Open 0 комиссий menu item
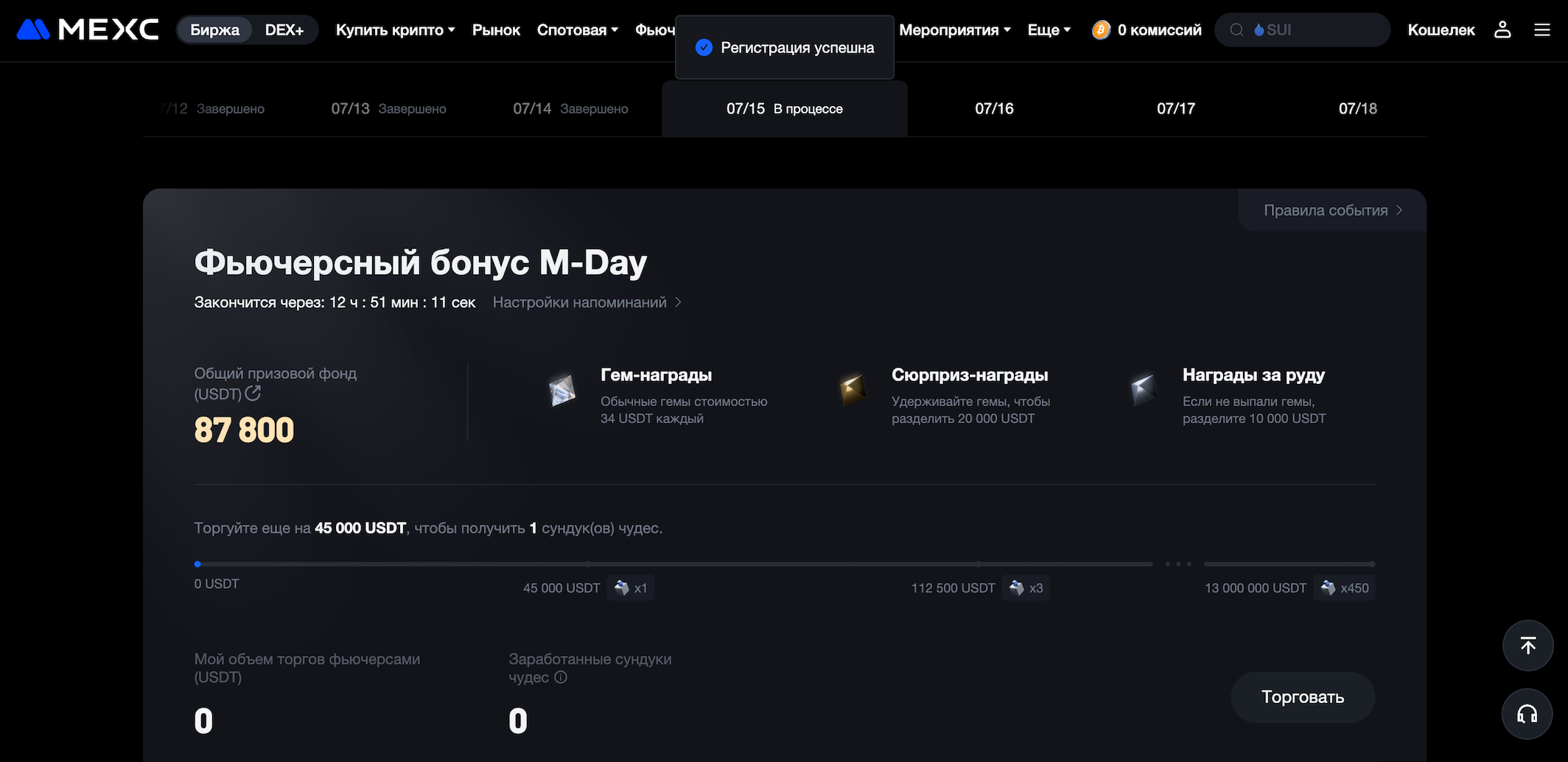Viewport: 1568px width, 762px height. 1159,29
